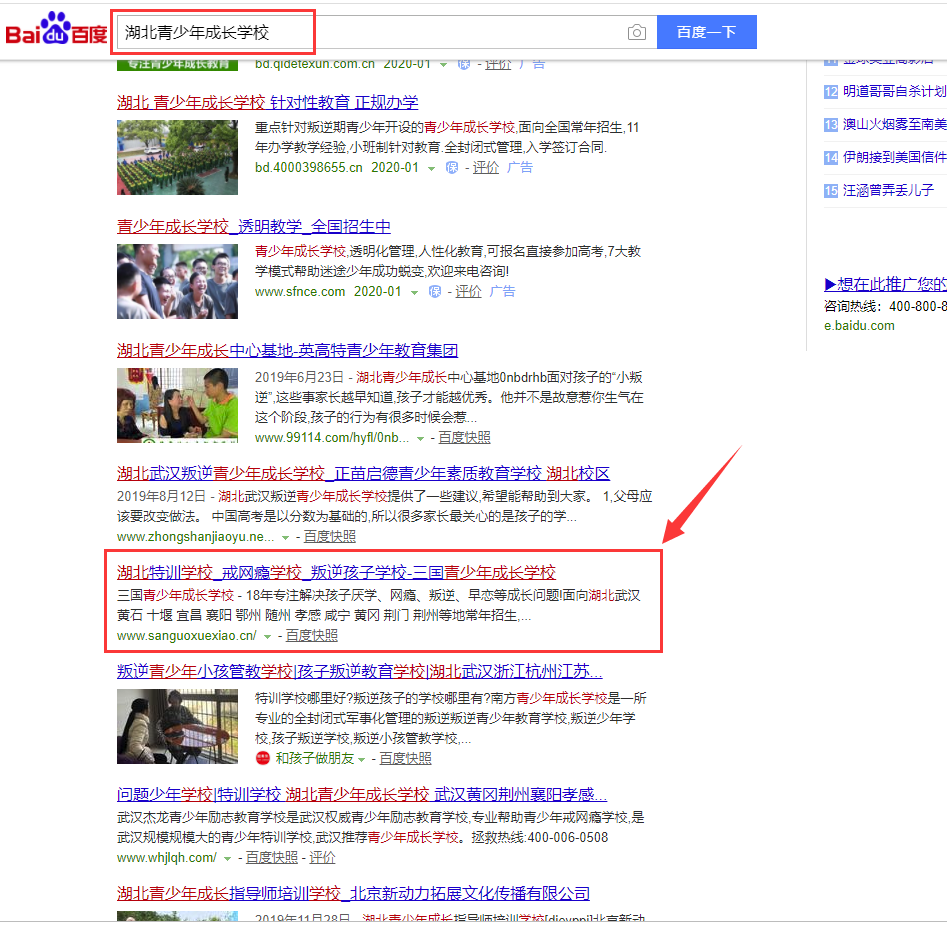
Task: Open result 湖北青少年成长指导师培训学校_北京新动力拓展
Action: (353, 893)
